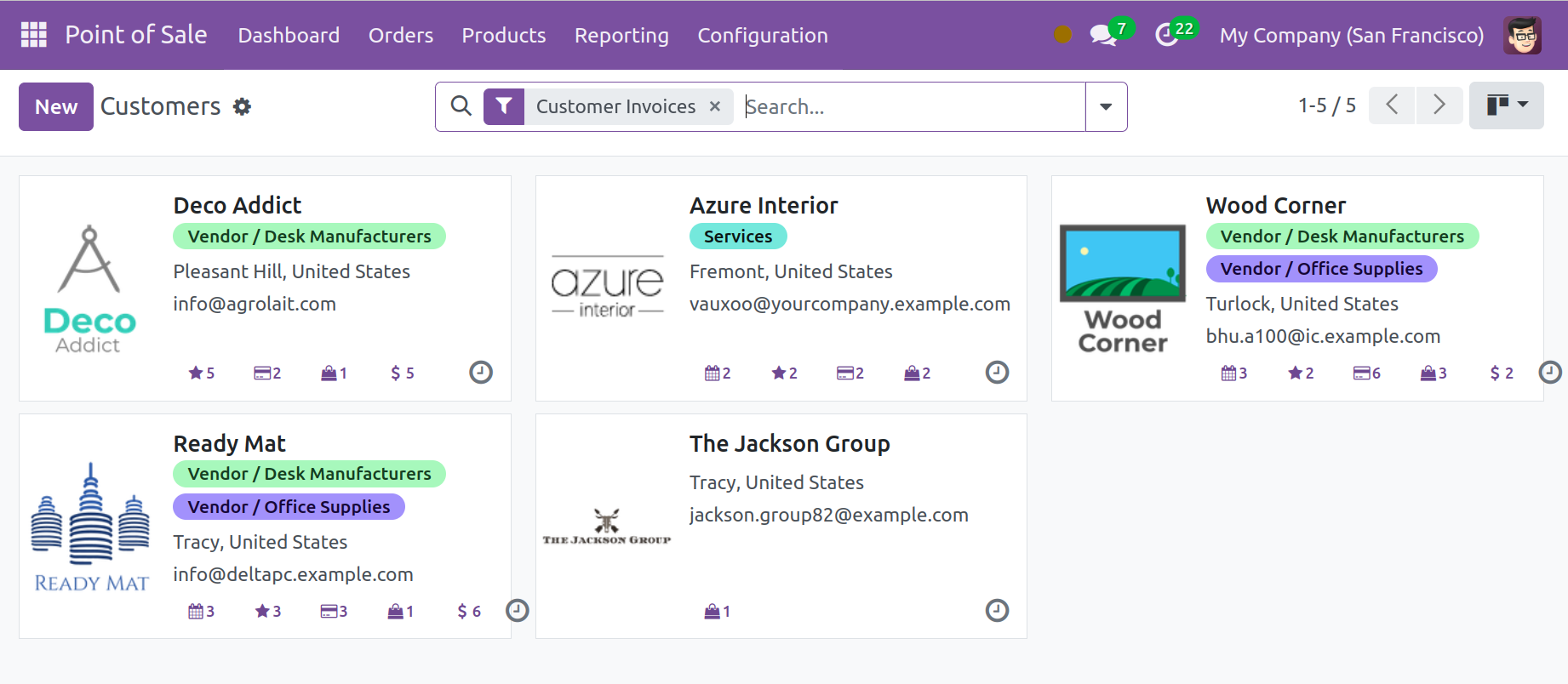This screenshot has width=1568, height=684.
Task: Open the view switcher dropdown
Action: click(x=1506, y=105)
